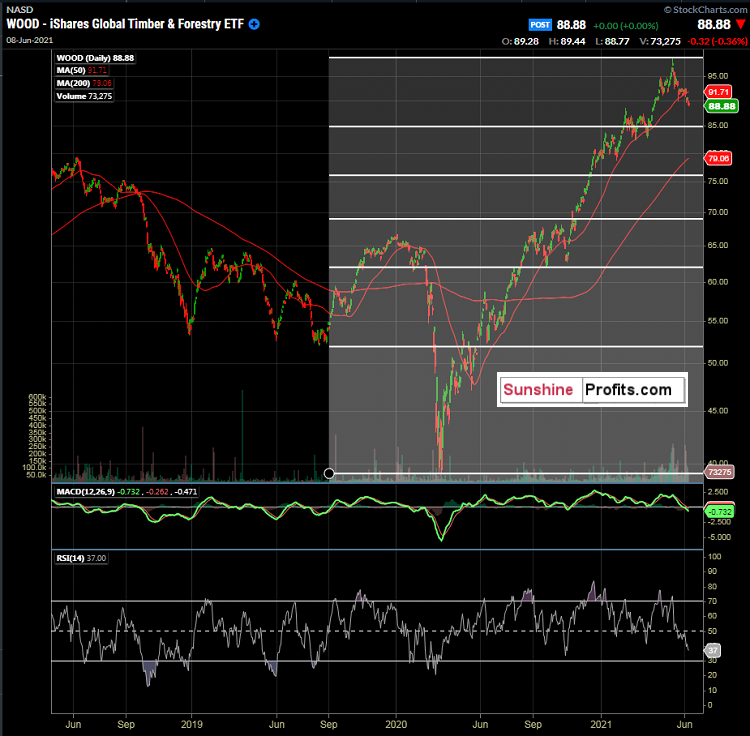Click the blue POST badge

click(x=540, y=25)
